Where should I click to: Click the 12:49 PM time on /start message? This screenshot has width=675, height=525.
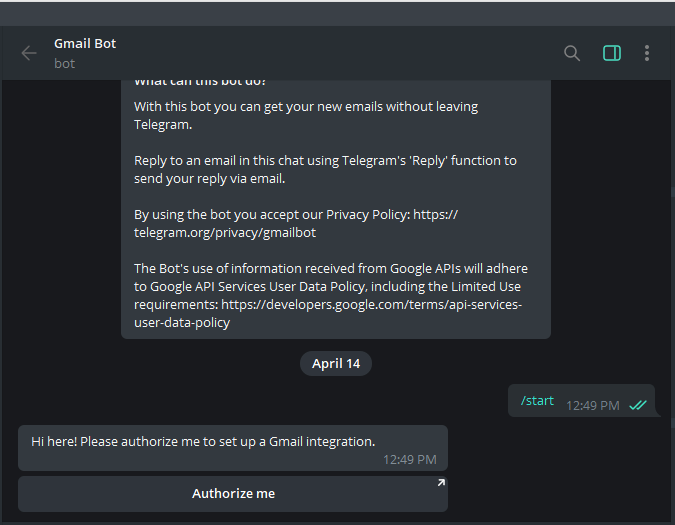coord(592,406)
